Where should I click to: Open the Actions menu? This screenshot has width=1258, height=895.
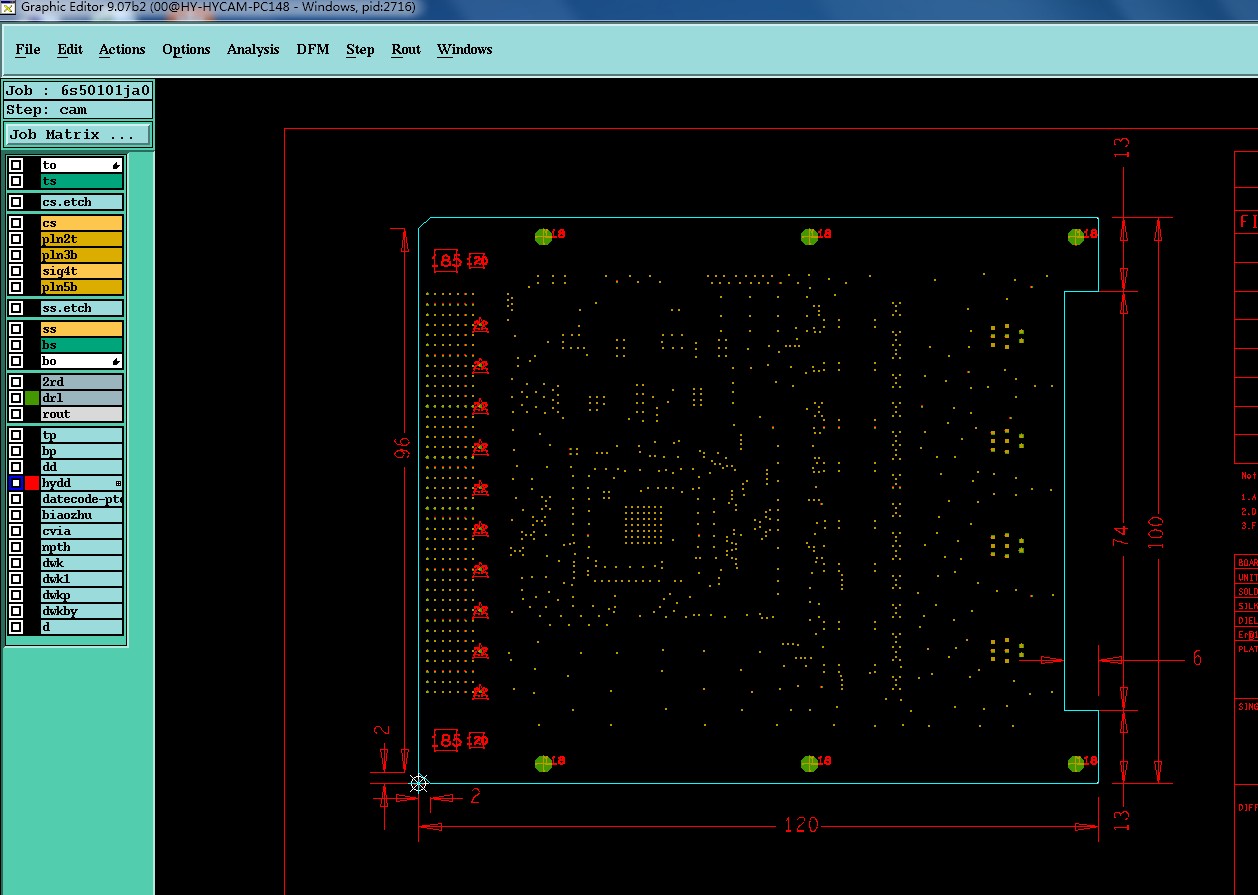[x=122, y=49]
